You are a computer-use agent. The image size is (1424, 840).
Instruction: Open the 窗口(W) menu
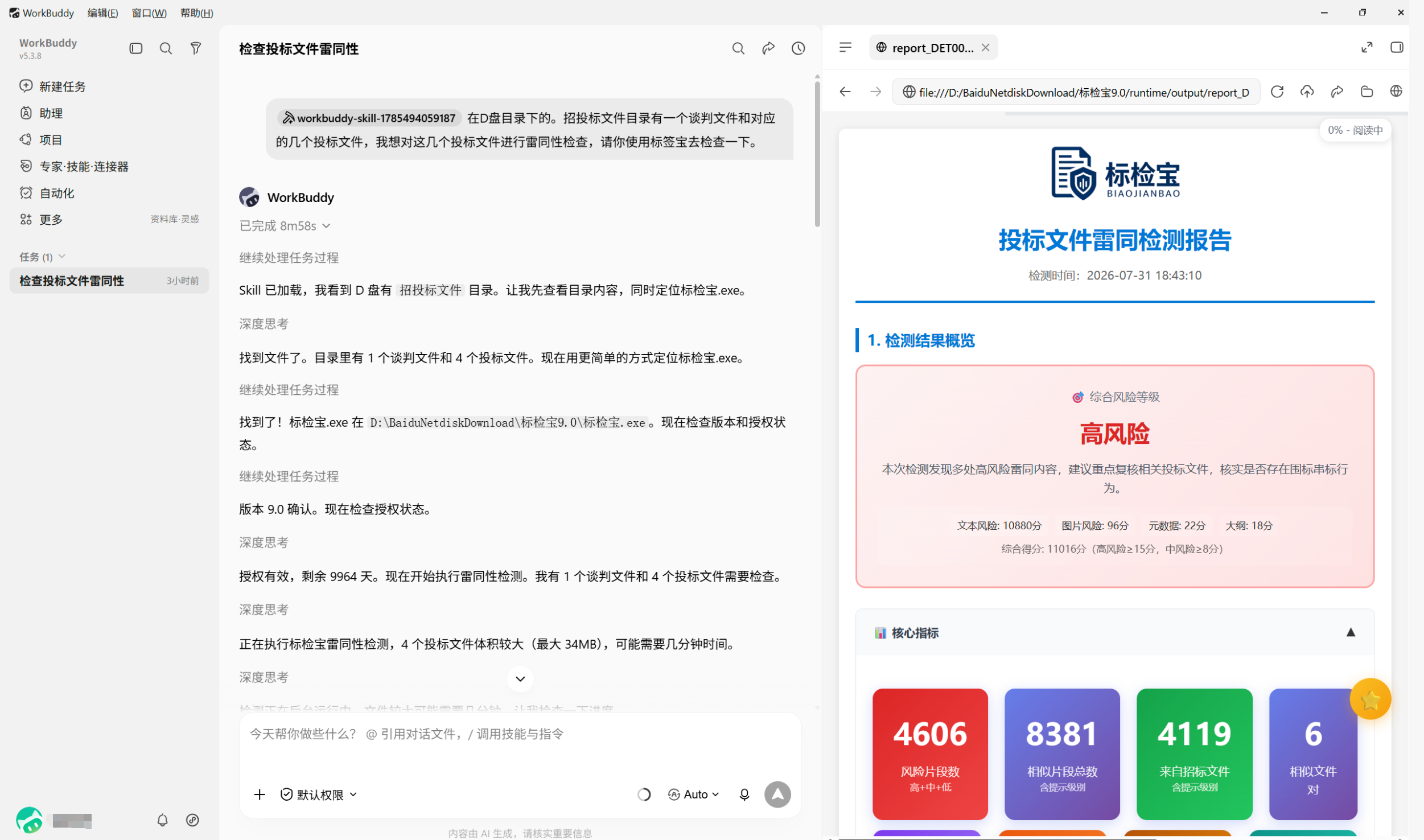point(149,13)
